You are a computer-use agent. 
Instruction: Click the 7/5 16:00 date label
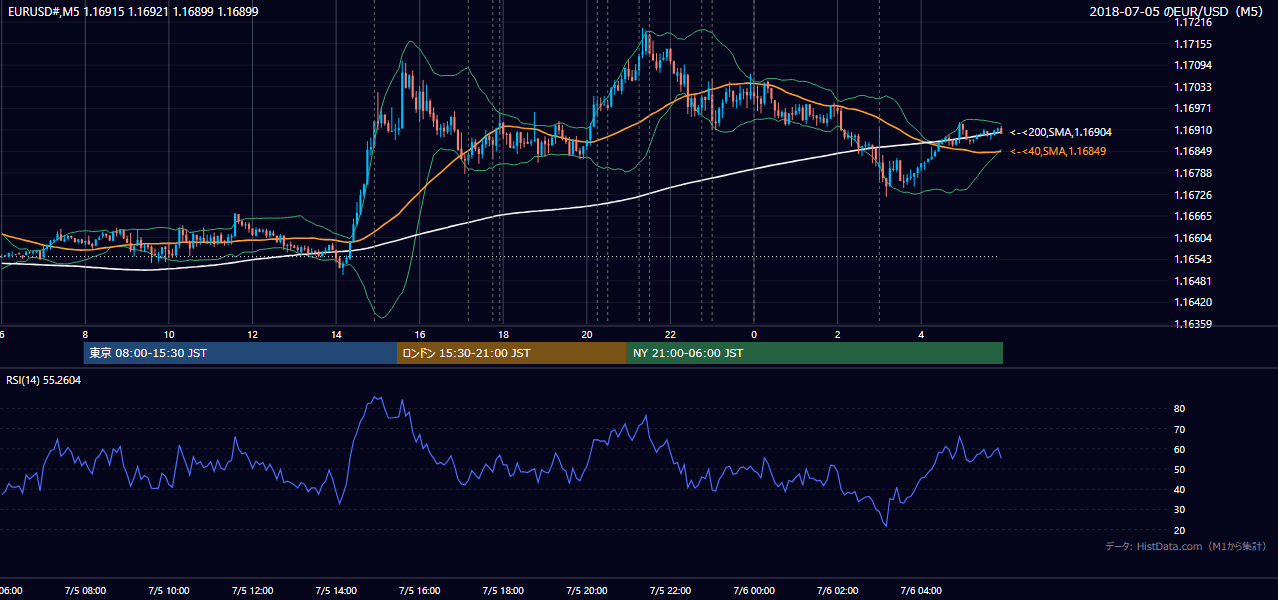420,590
